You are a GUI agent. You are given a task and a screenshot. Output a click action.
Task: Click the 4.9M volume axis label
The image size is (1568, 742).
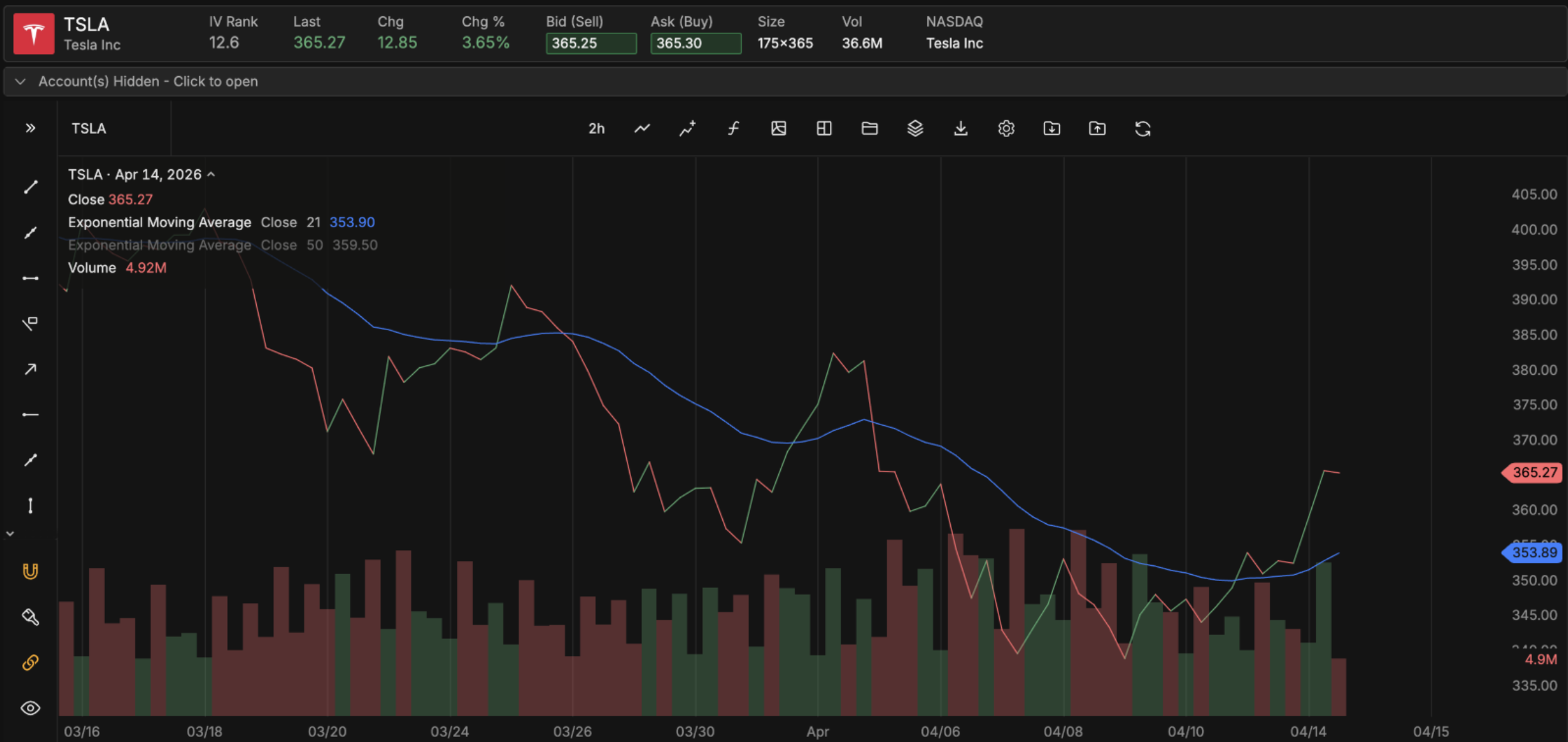pyautogui.click(x=1540, y=660)
